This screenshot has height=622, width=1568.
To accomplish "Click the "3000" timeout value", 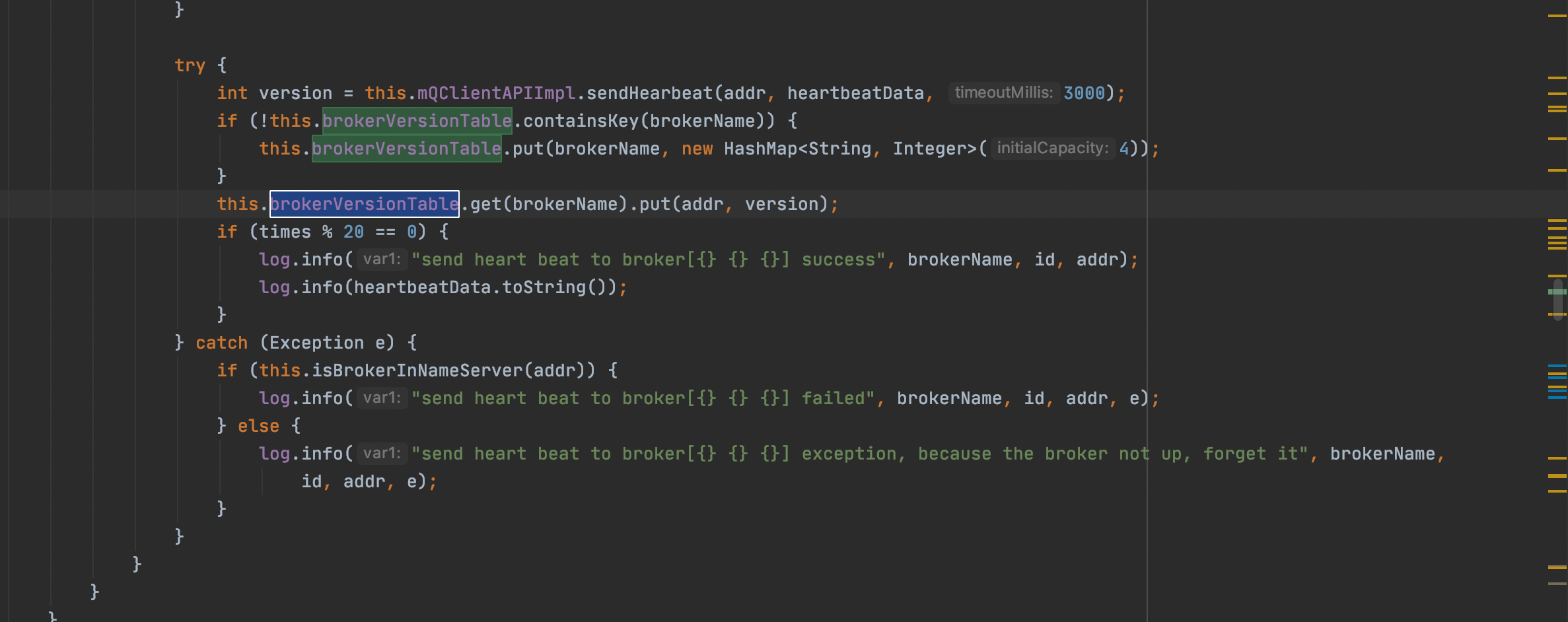I will coord(1084,93).
